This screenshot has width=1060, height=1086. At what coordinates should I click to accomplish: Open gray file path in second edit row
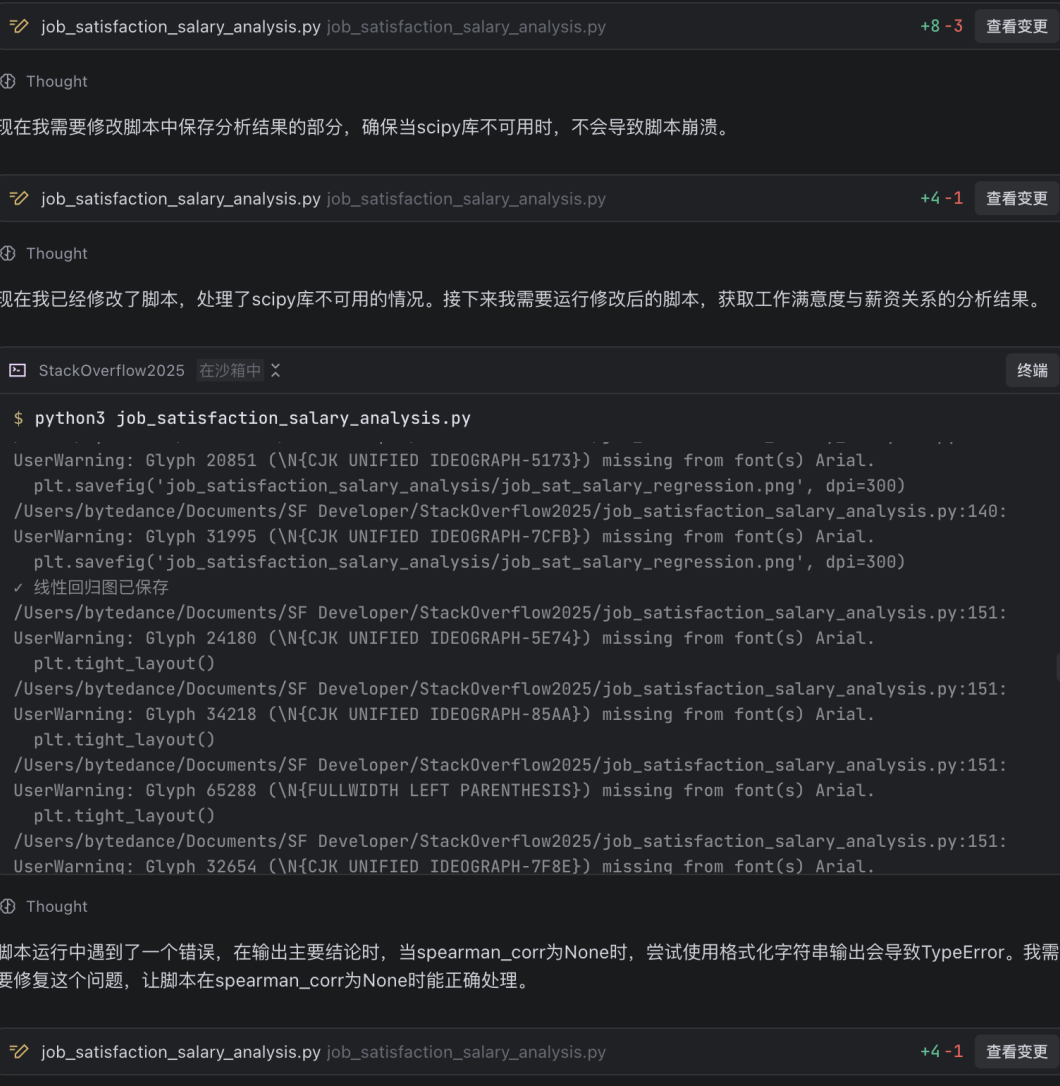[466, 199]
